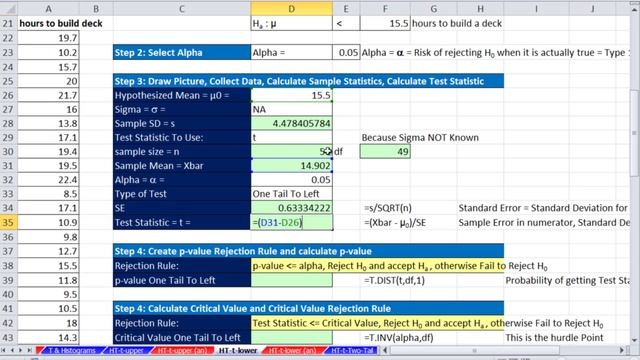Select column I header
Image resolution: width=640 pixels, height=360 pixels.
[536, 9]
